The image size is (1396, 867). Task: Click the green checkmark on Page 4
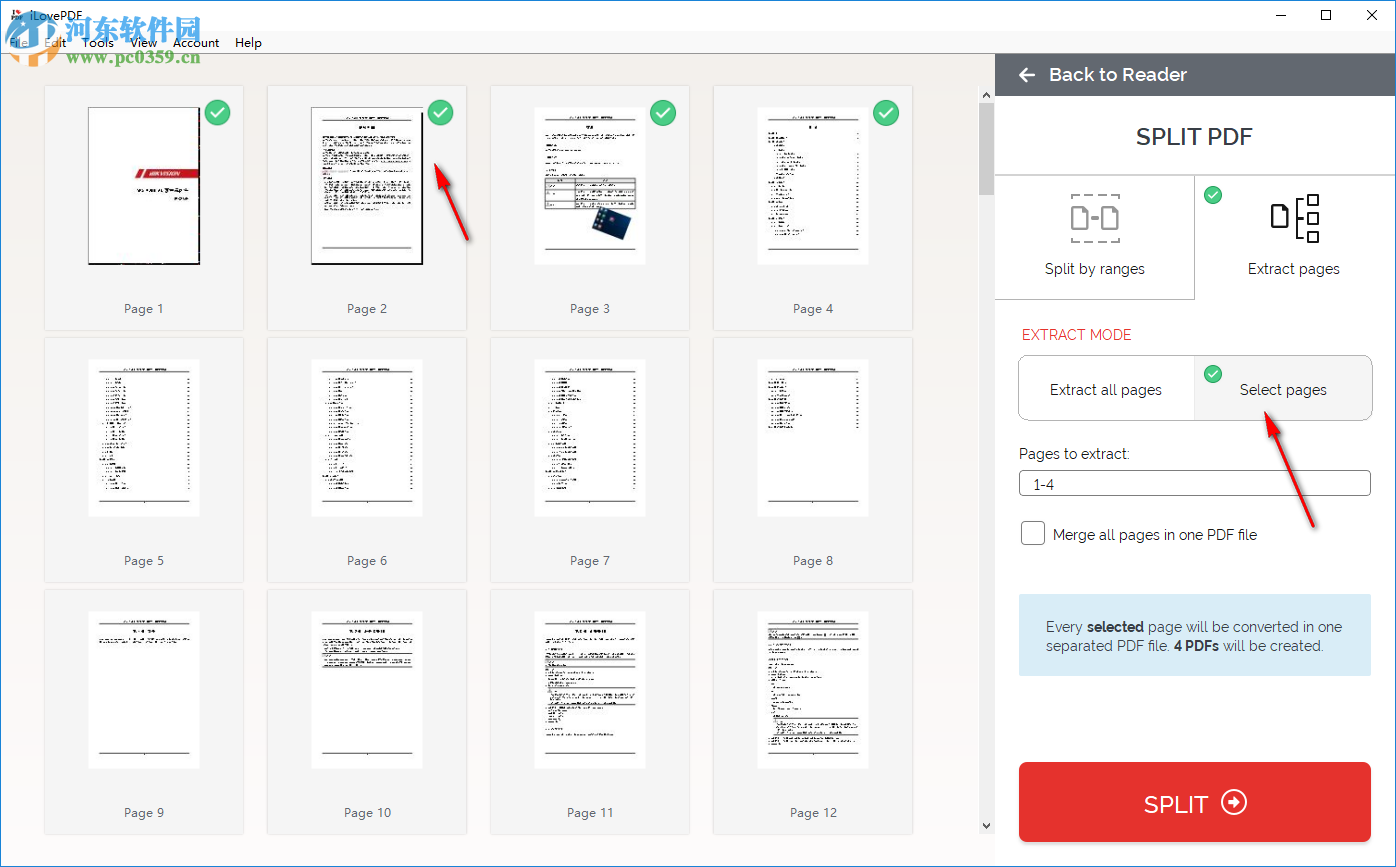tap(886, 113)
